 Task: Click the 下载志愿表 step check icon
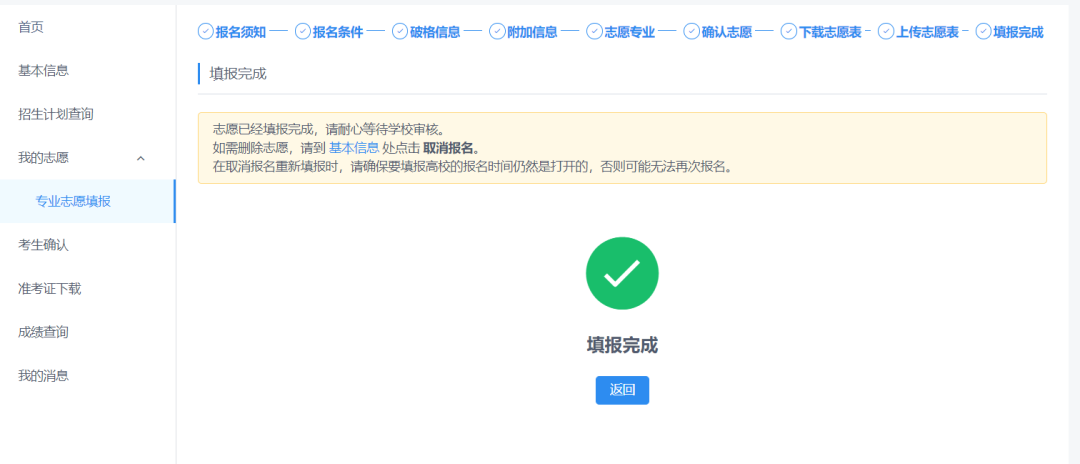tap(788, 32)
